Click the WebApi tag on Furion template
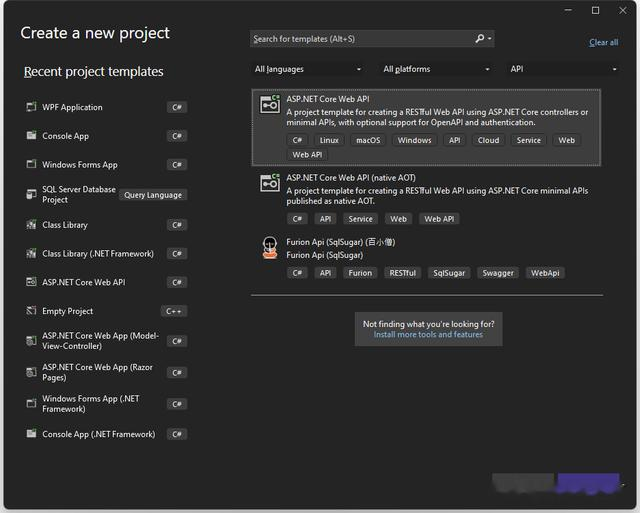This screenshot has height=513, width=640. tap(545, 273)
